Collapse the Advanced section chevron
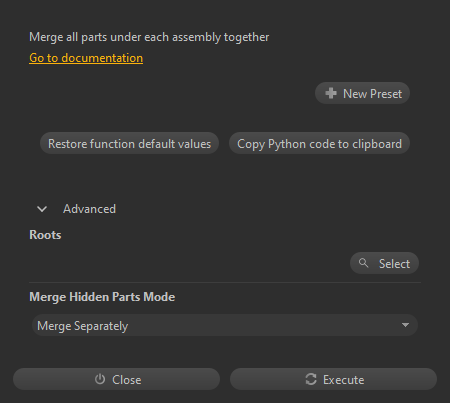This screenshot has width=450, height=403. [42, 209]
